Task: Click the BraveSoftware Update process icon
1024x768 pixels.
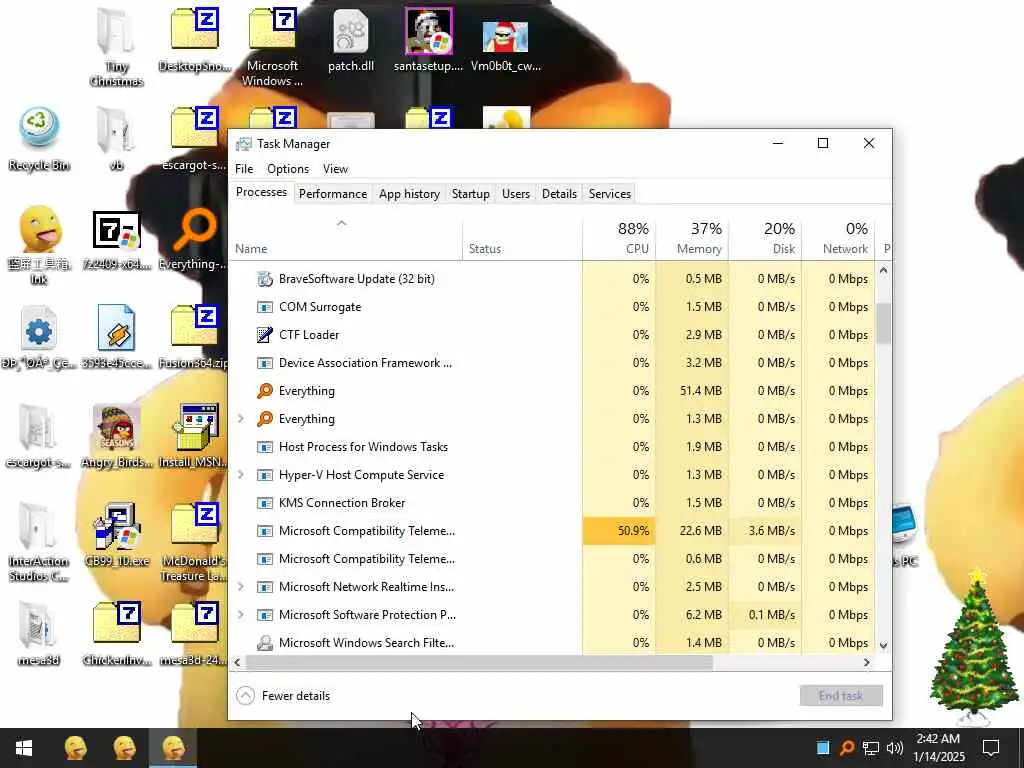Action: (264, 279)
